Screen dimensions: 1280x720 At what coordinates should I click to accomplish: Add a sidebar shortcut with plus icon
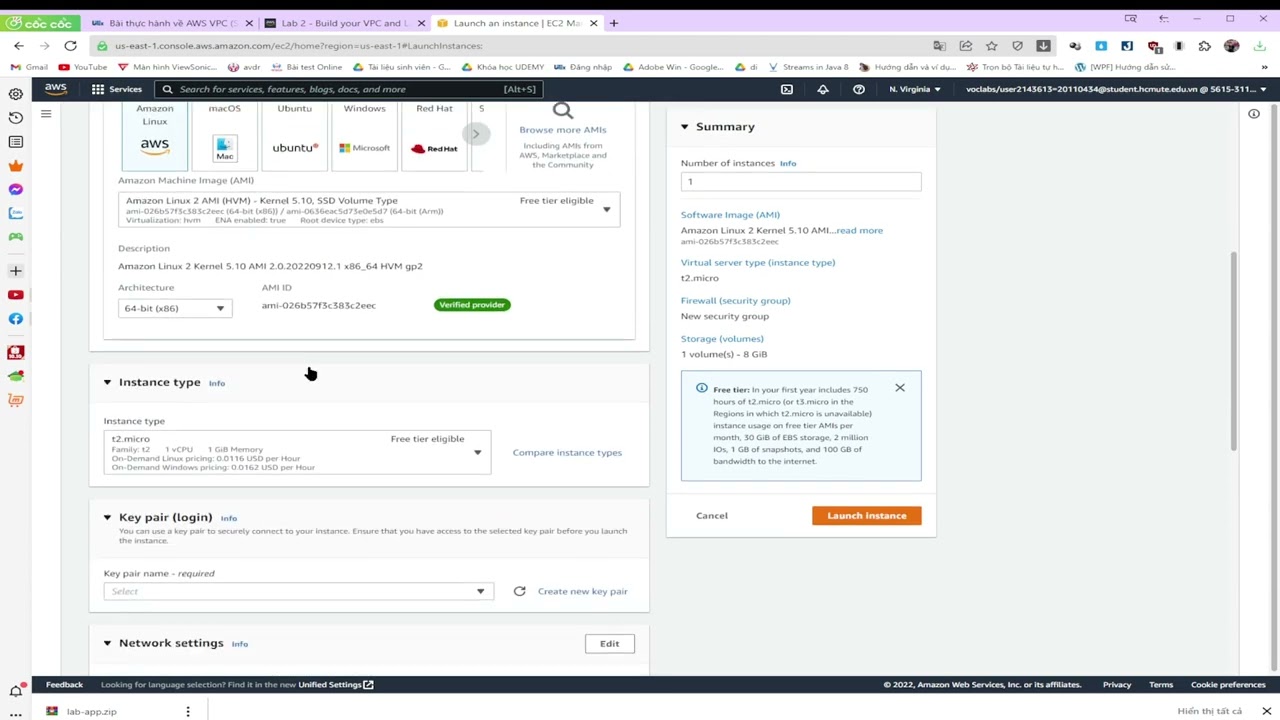(x=16, y=271)
